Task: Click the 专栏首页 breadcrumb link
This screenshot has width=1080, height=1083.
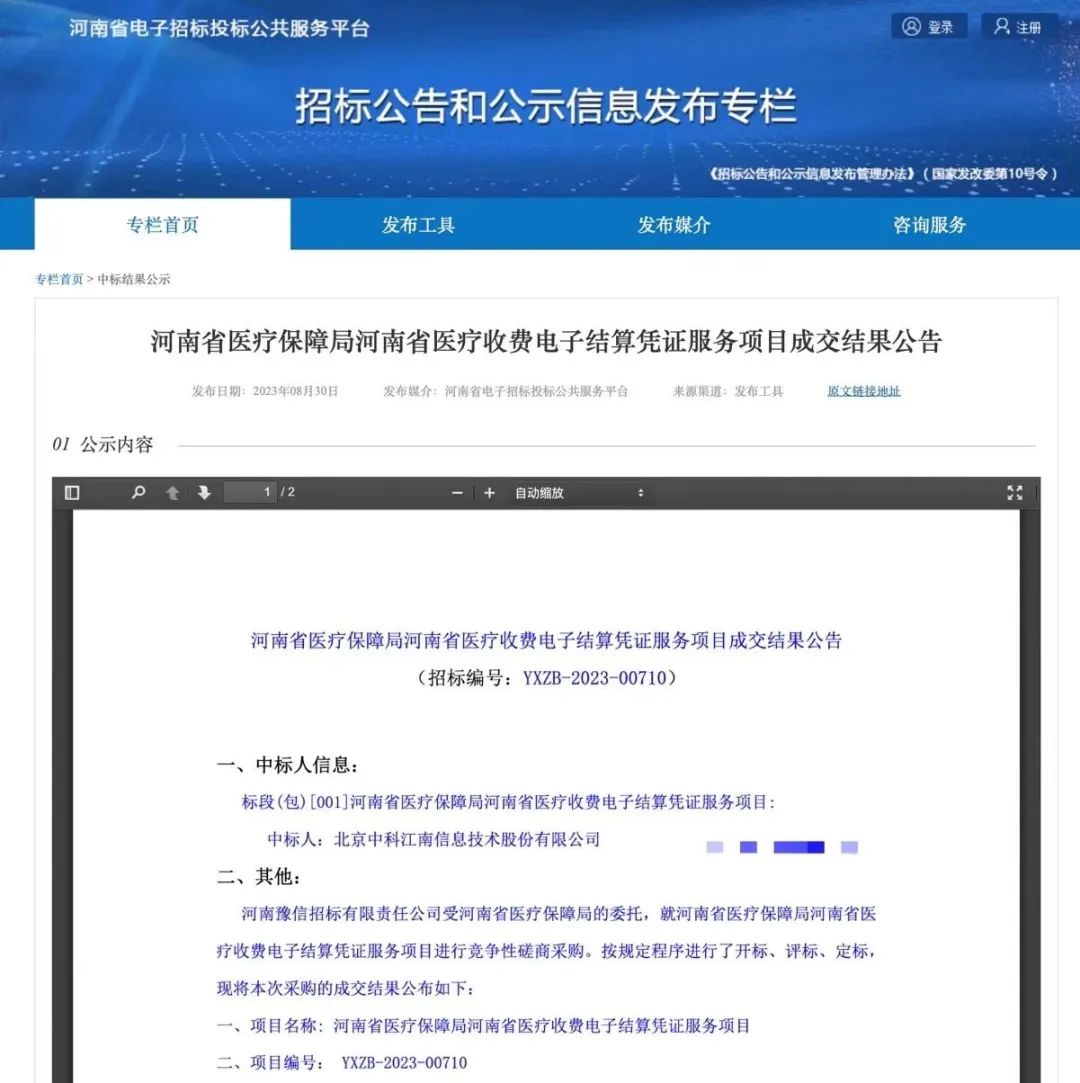Action: click(59, 279)
